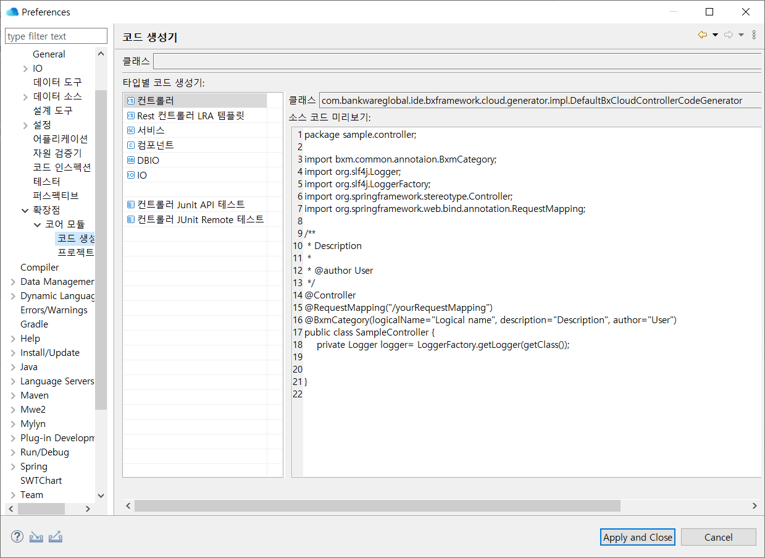Expand the 설정 tree node
This screenshot has width=765, height=558.
point(25,125)
